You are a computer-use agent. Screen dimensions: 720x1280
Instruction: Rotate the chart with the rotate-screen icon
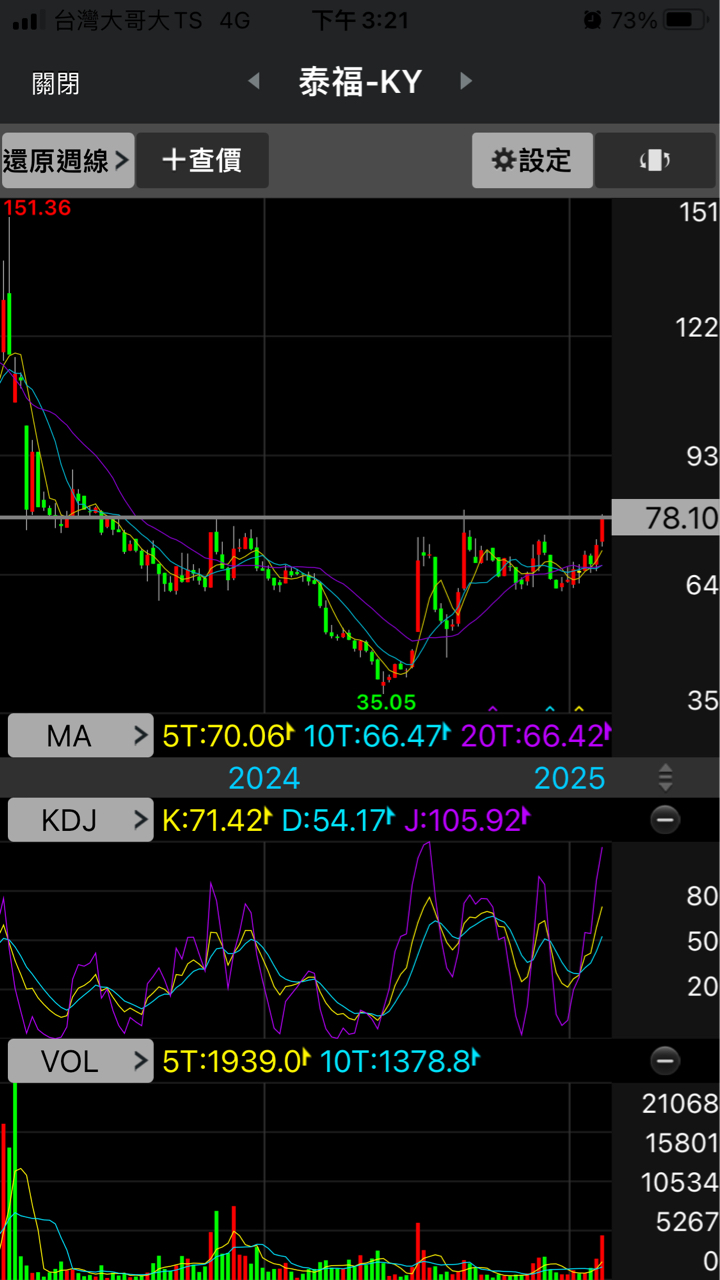pos(655,160)
